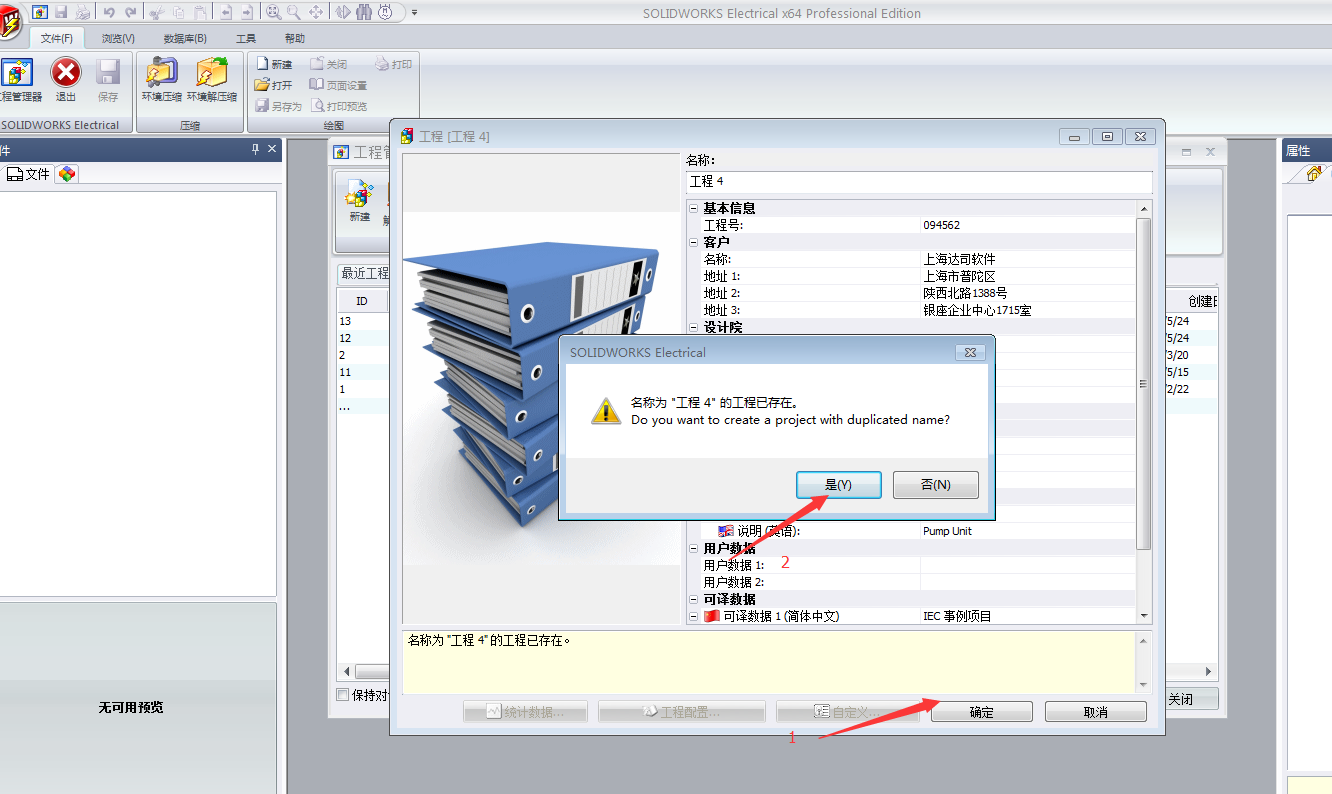Click 取消 button in project dialog
Screen dimensions: 1332x794
[x=1096, y=712]
